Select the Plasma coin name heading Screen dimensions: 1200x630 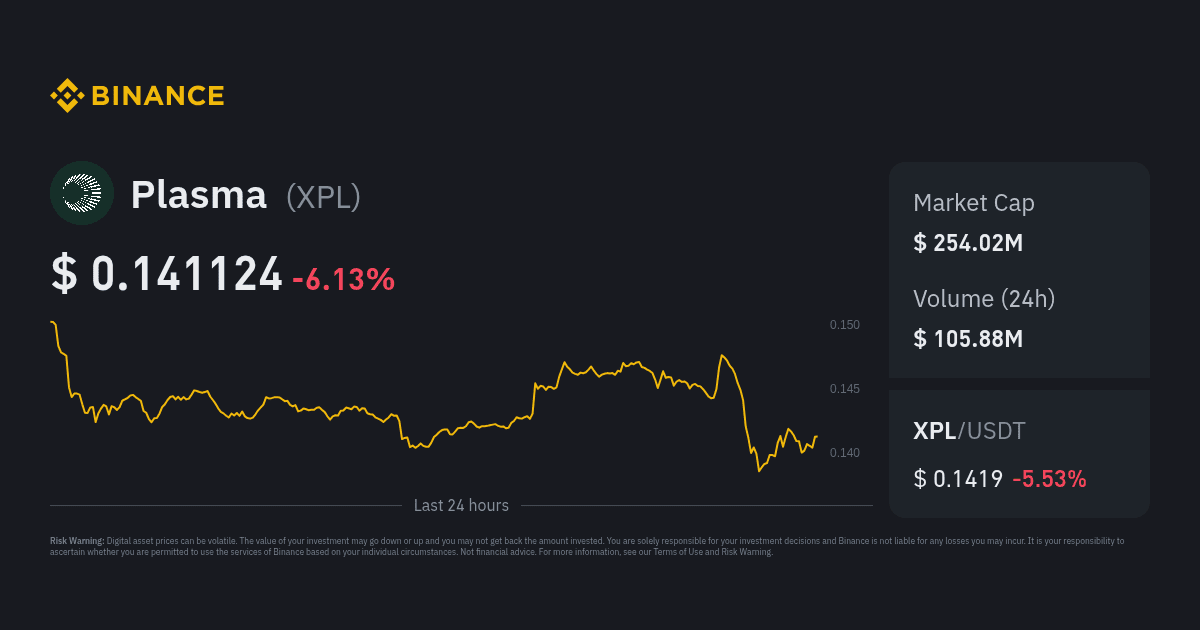pos(199,195)
